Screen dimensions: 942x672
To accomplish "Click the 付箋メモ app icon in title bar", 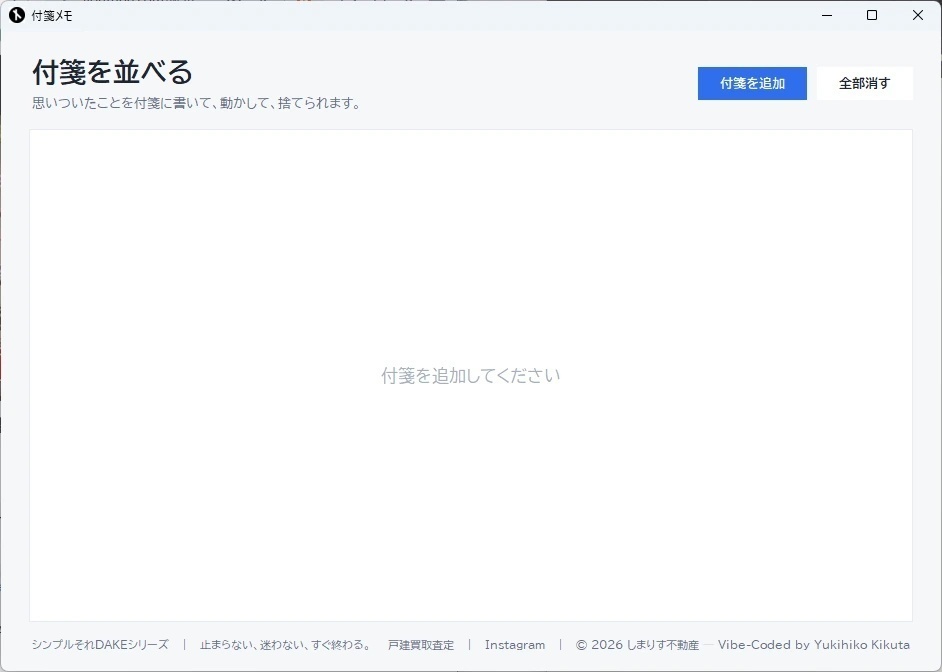I will tap(17, 15).
